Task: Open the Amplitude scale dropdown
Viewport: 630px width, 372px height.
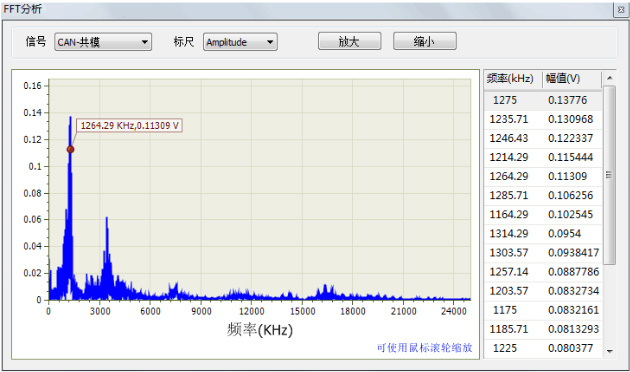Action: pyautogui.click(x=240, y=42)
